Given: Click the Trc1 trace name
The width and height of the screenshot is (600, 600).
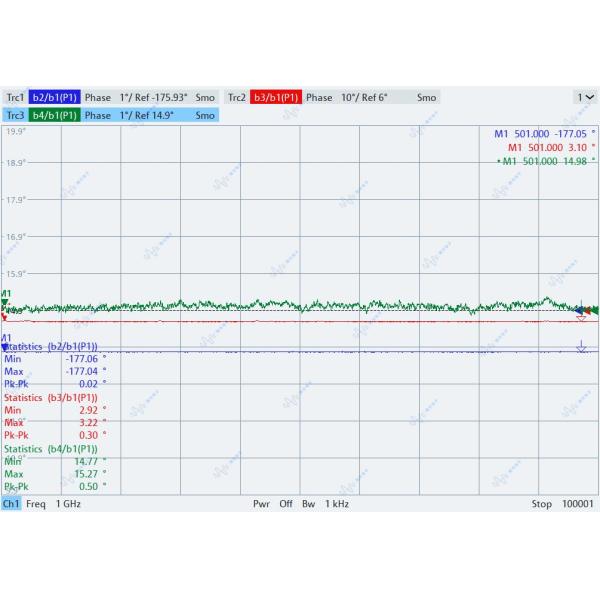Looking at the screenshot, I should (15, 98).
